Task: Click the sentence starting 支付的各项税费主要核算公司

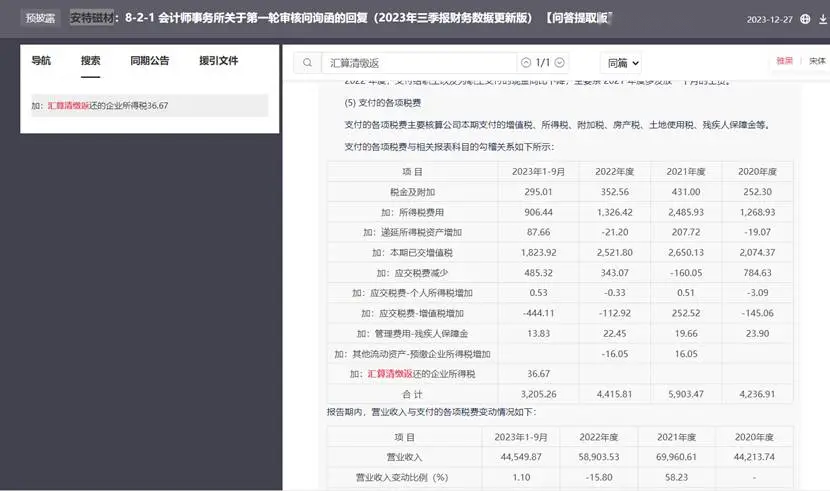Action: pyautogui.click(x=557, y=125)
